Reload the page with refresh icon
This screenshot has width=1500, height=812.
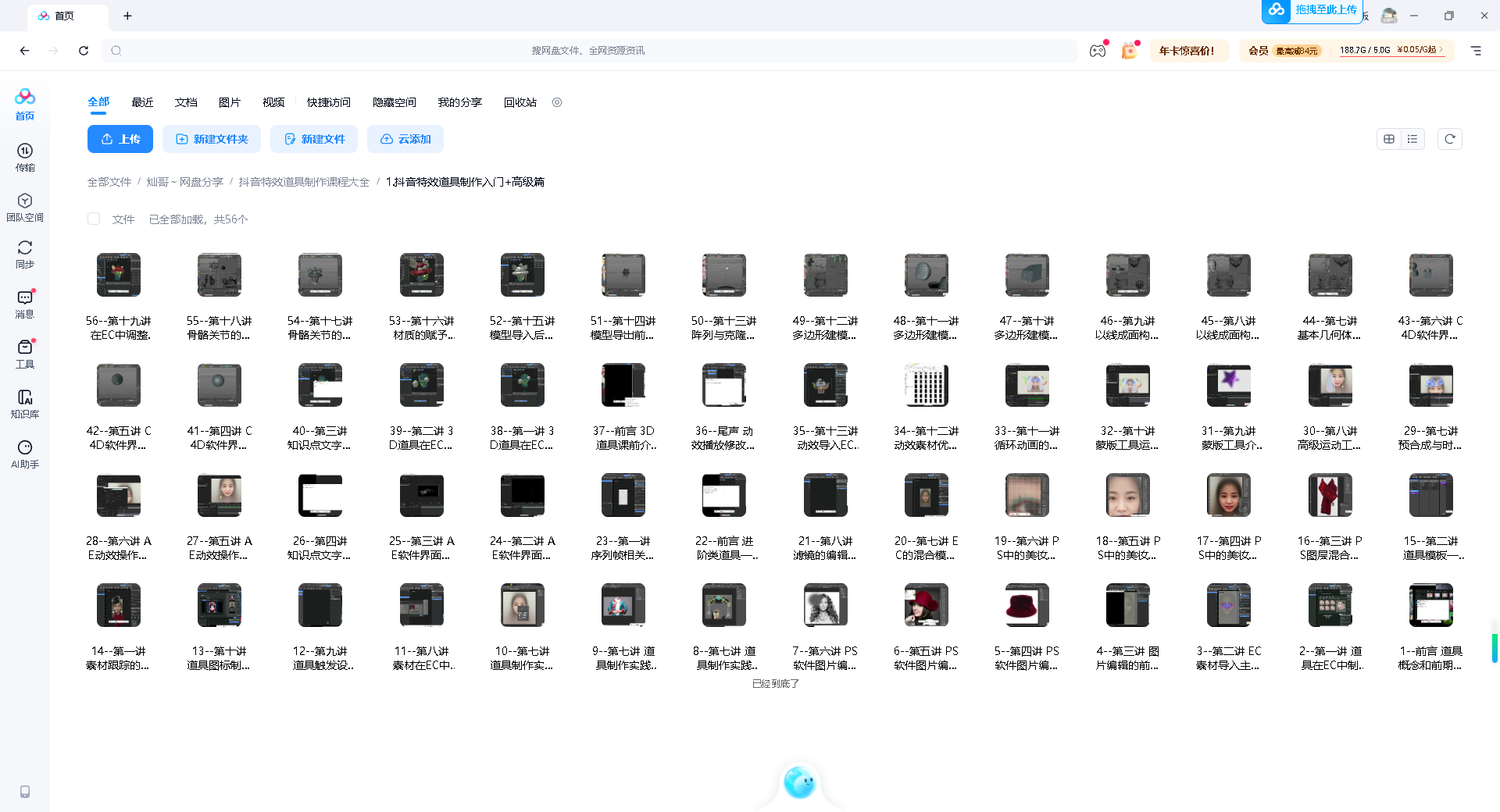84,51
